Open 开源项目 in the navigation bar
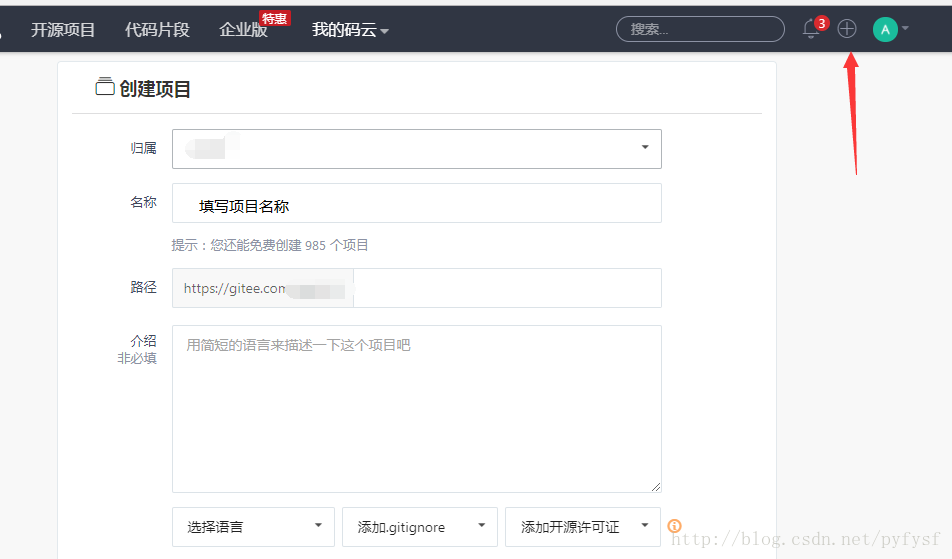The width and height of the screenshot is (952, 559). 63,30
